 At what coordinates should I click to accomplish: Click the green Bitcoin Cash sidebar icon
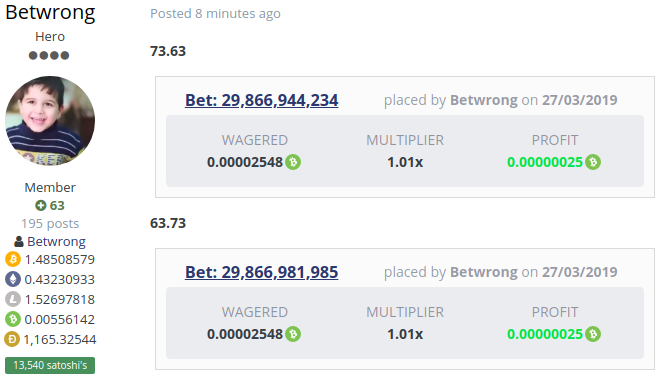click(x=13, y=319)
